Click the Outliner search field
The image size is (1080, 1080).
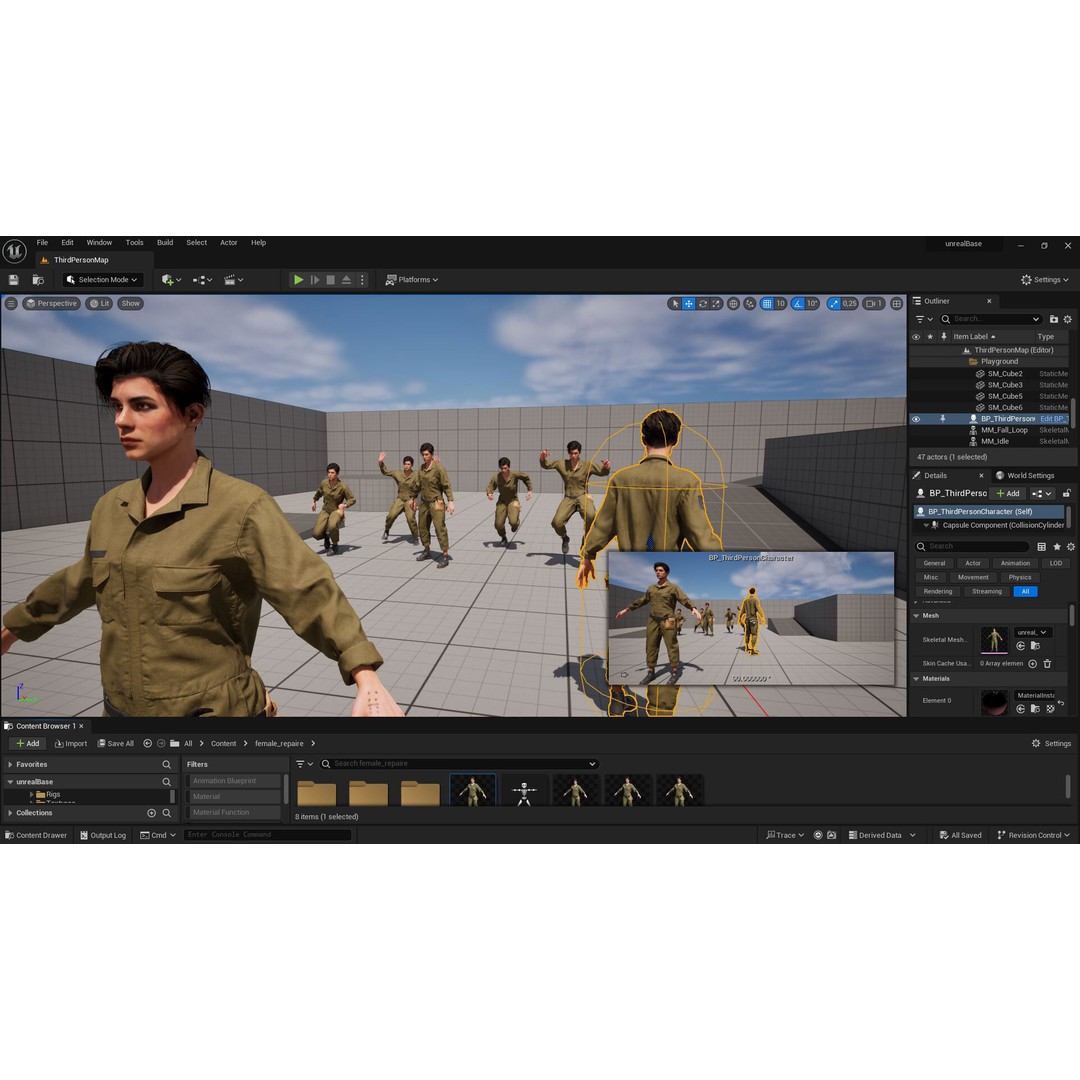[x=990, y=319]
